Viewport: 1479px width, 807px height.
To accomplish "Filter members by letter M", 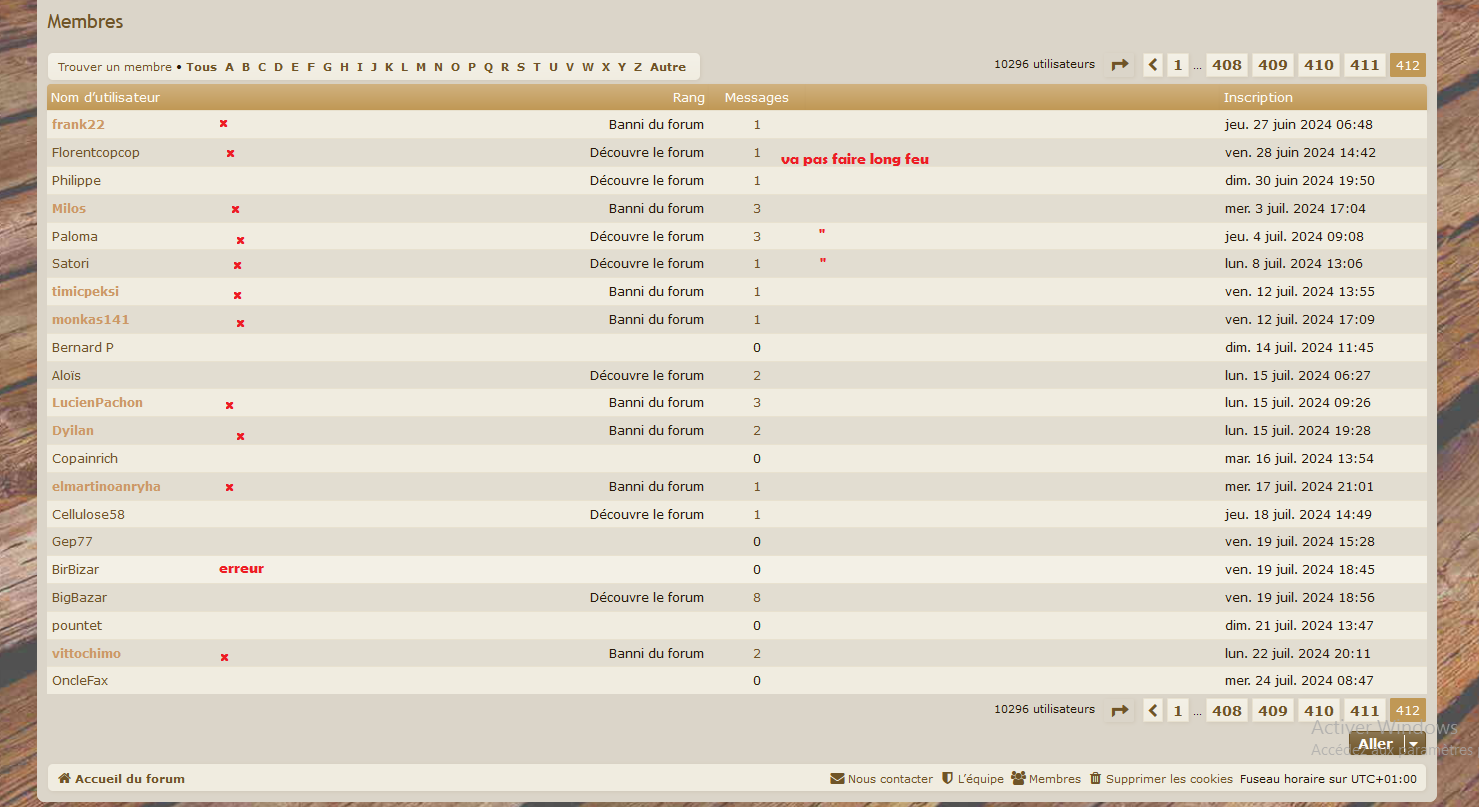I will pos(421,67).
